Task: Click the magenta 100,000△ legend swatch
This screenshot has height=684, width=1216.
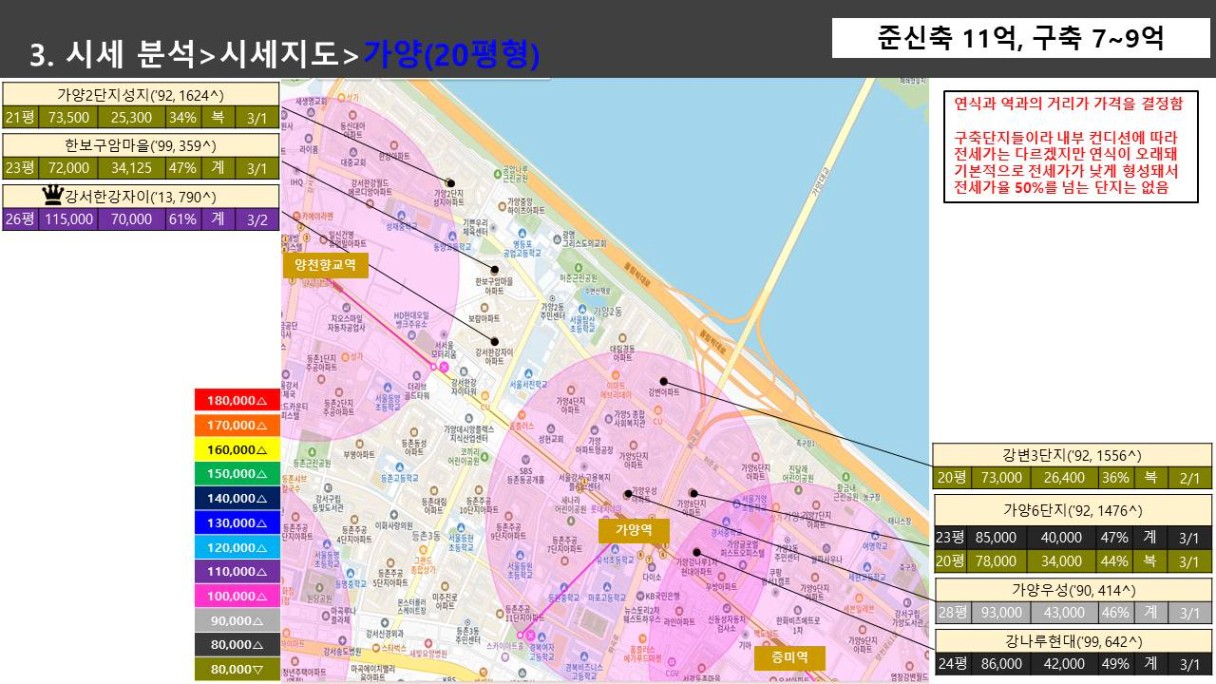Action: (238, 596)
